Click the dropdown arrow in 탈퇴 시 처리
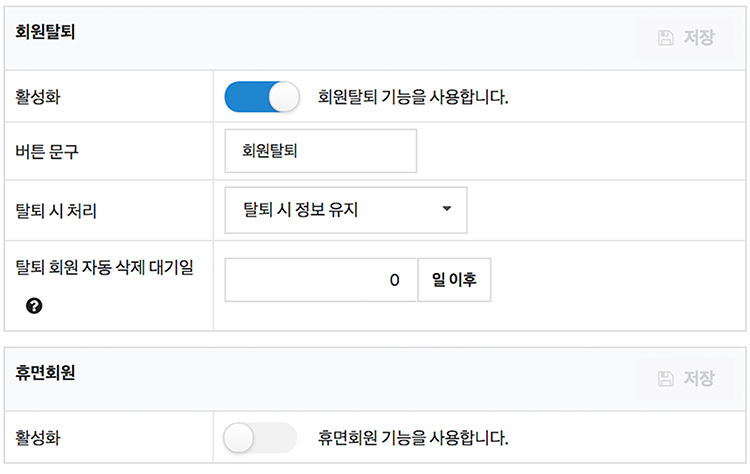This screenshot has height=474, width=750. [x=447, y=209]
